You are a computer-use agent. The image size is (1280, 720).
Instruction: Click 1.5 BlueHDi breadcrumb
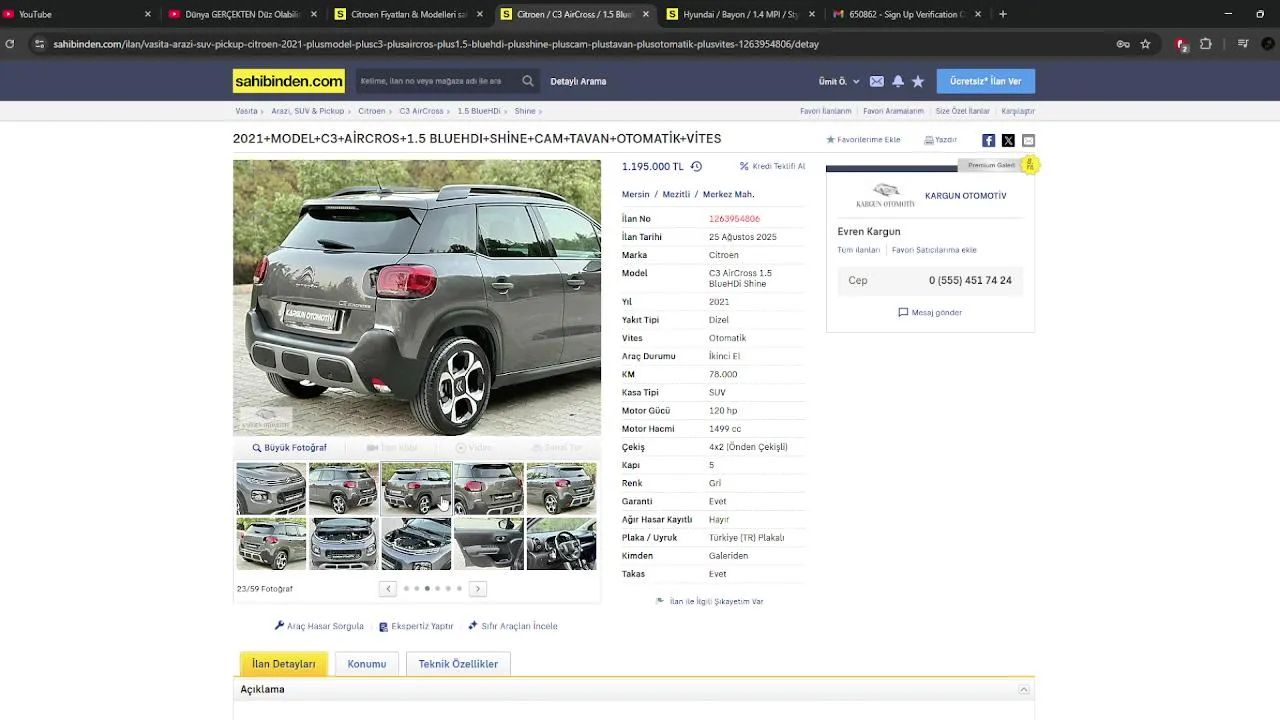479,111
